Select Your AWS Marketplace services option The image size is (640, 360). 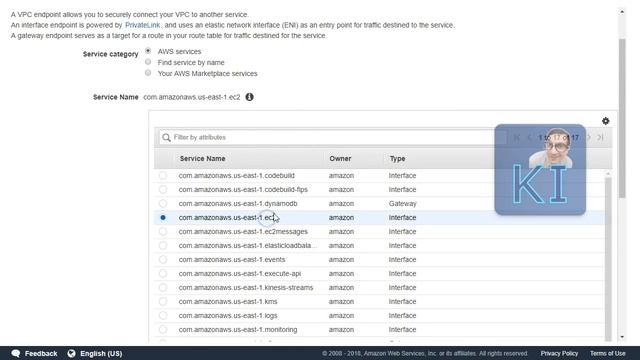coord(148,73)
